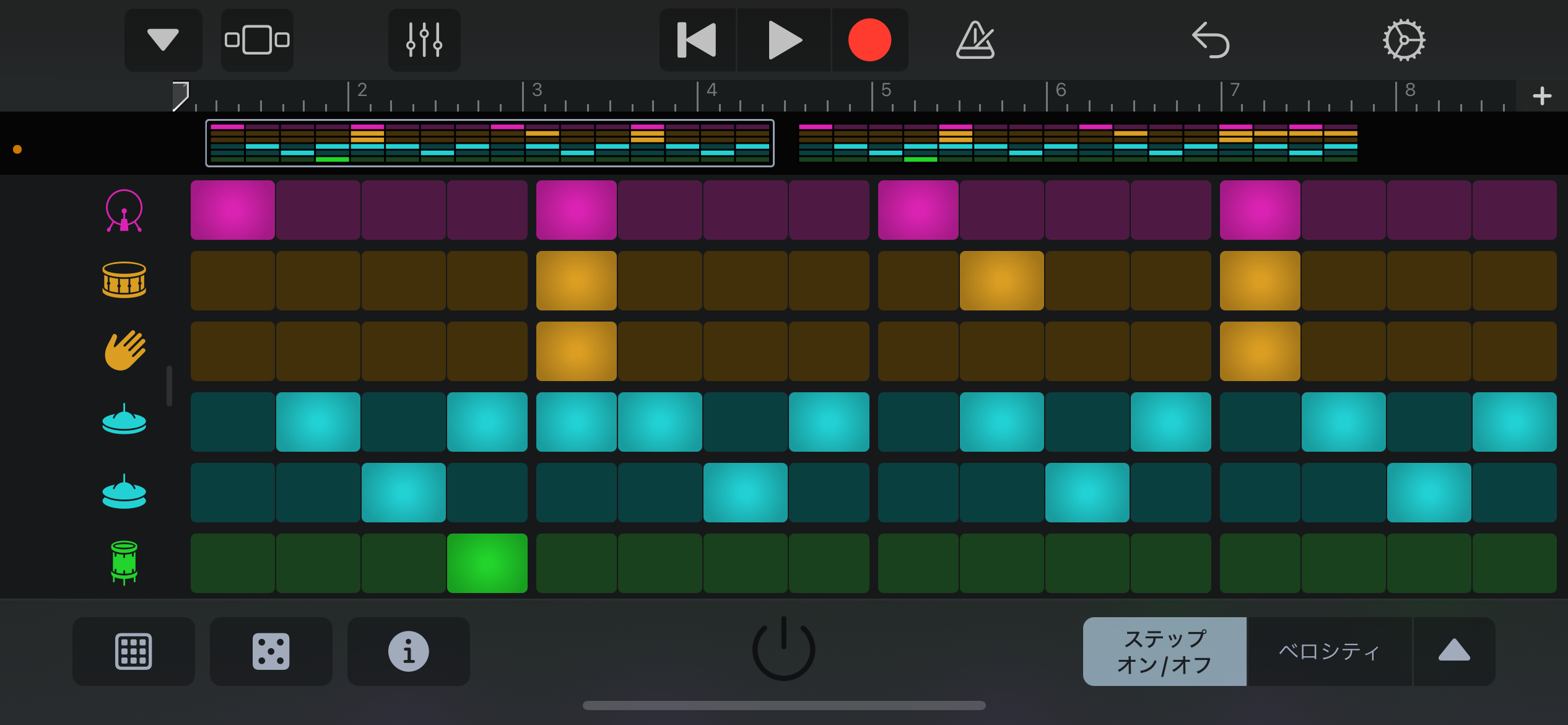Undo the last action with the arrow icon
The image size is (1568, 725).
(x=1211, y=40)
